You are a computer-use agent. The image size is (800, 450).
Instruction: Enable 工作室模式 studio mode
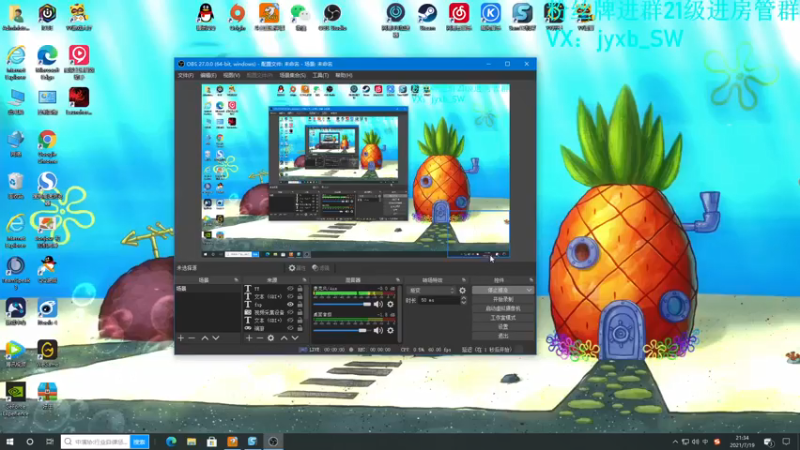[x=503, y=318]
